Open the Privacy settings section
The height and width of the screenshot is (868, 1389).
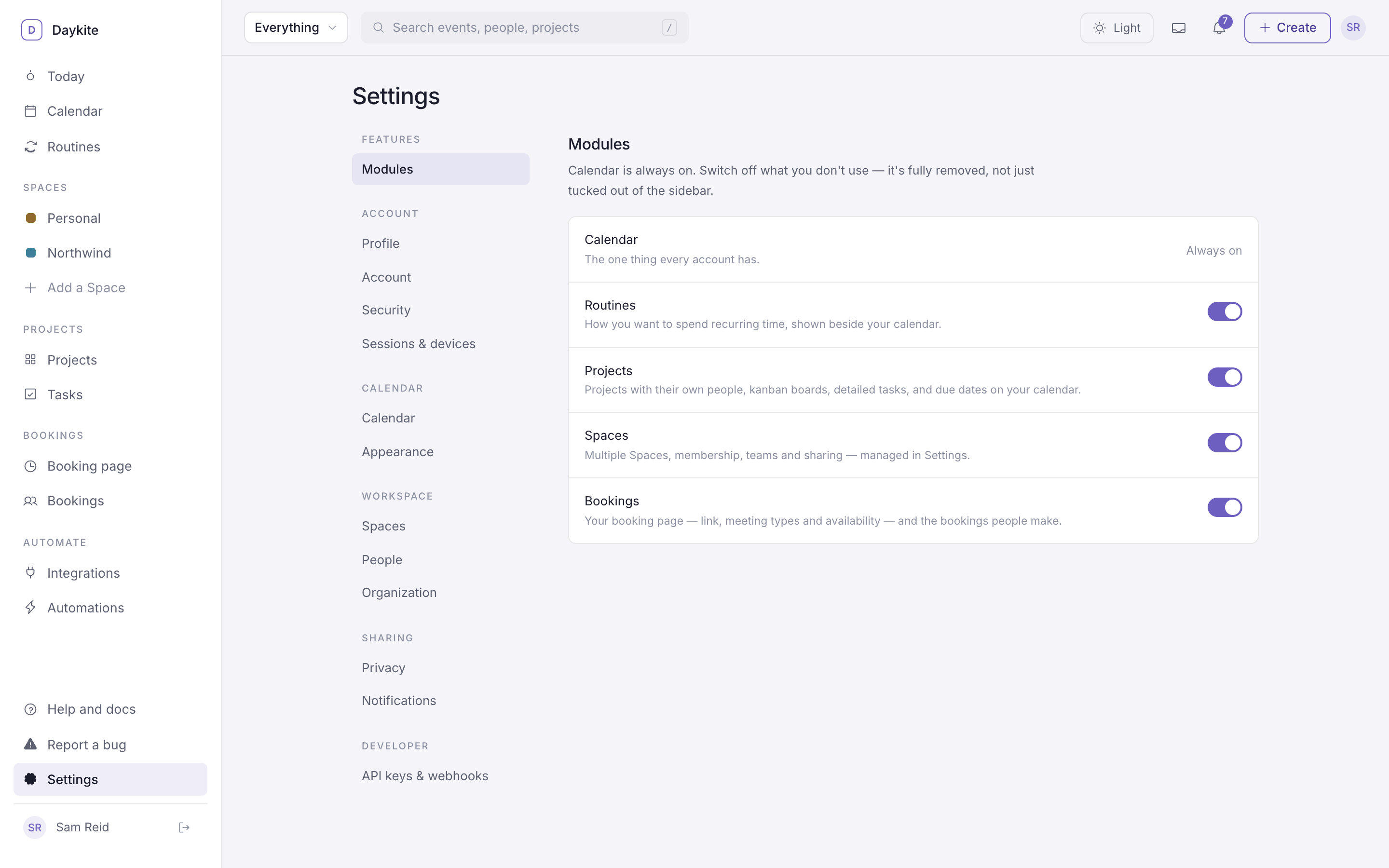tap(440, 668)
